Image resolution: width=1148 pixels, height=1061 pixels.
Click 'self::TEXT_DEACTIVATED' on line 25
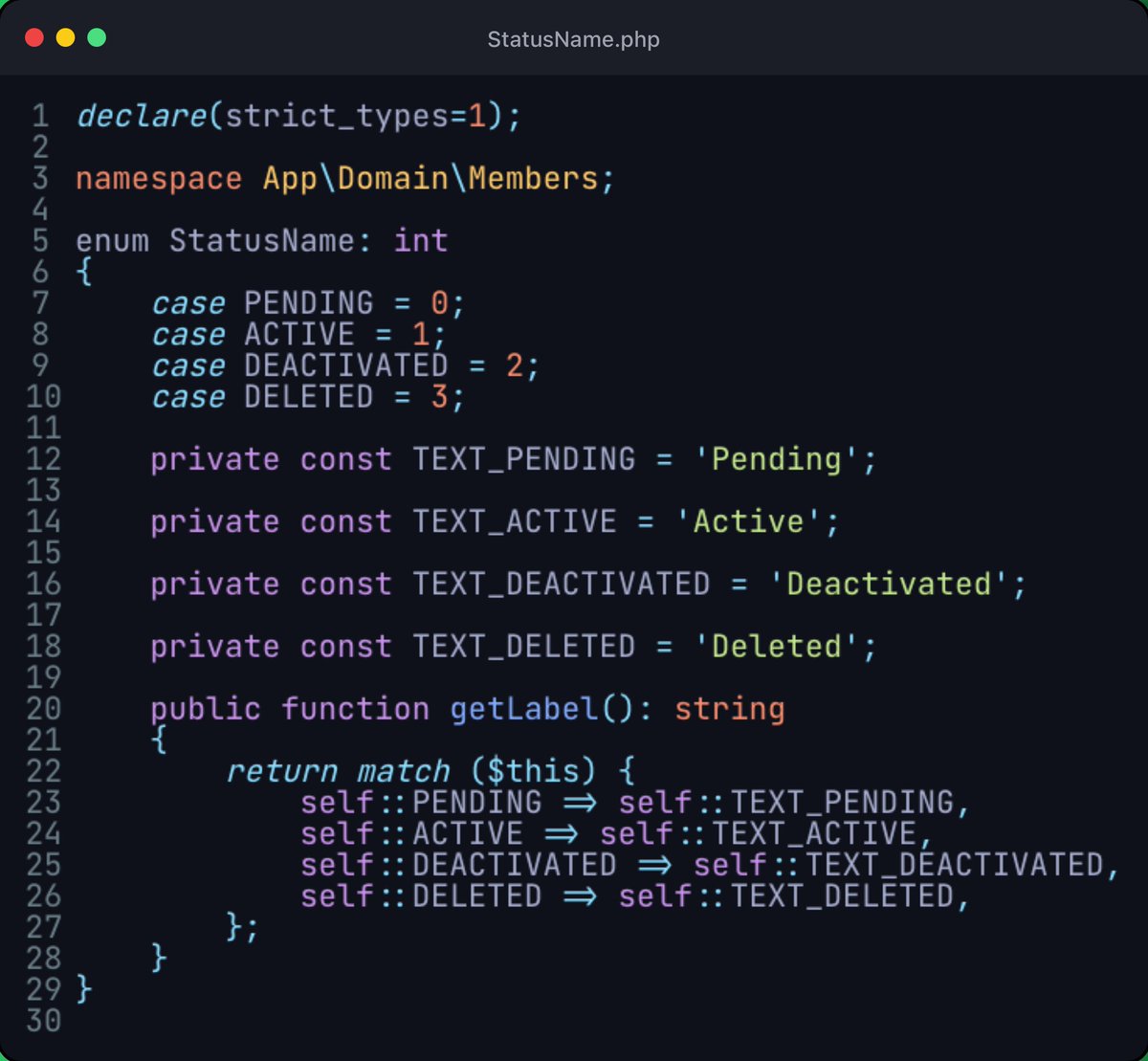coord(898,865)
